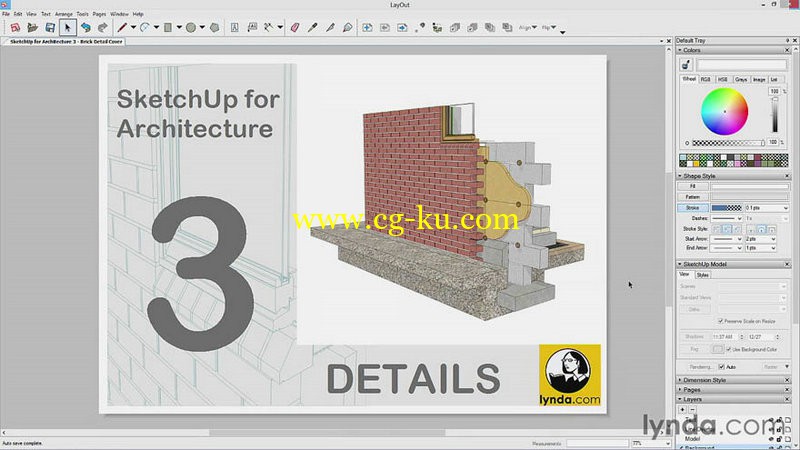Click the brightness vertical slider
This screenshot has width=800, height=450.
(775, 115)
